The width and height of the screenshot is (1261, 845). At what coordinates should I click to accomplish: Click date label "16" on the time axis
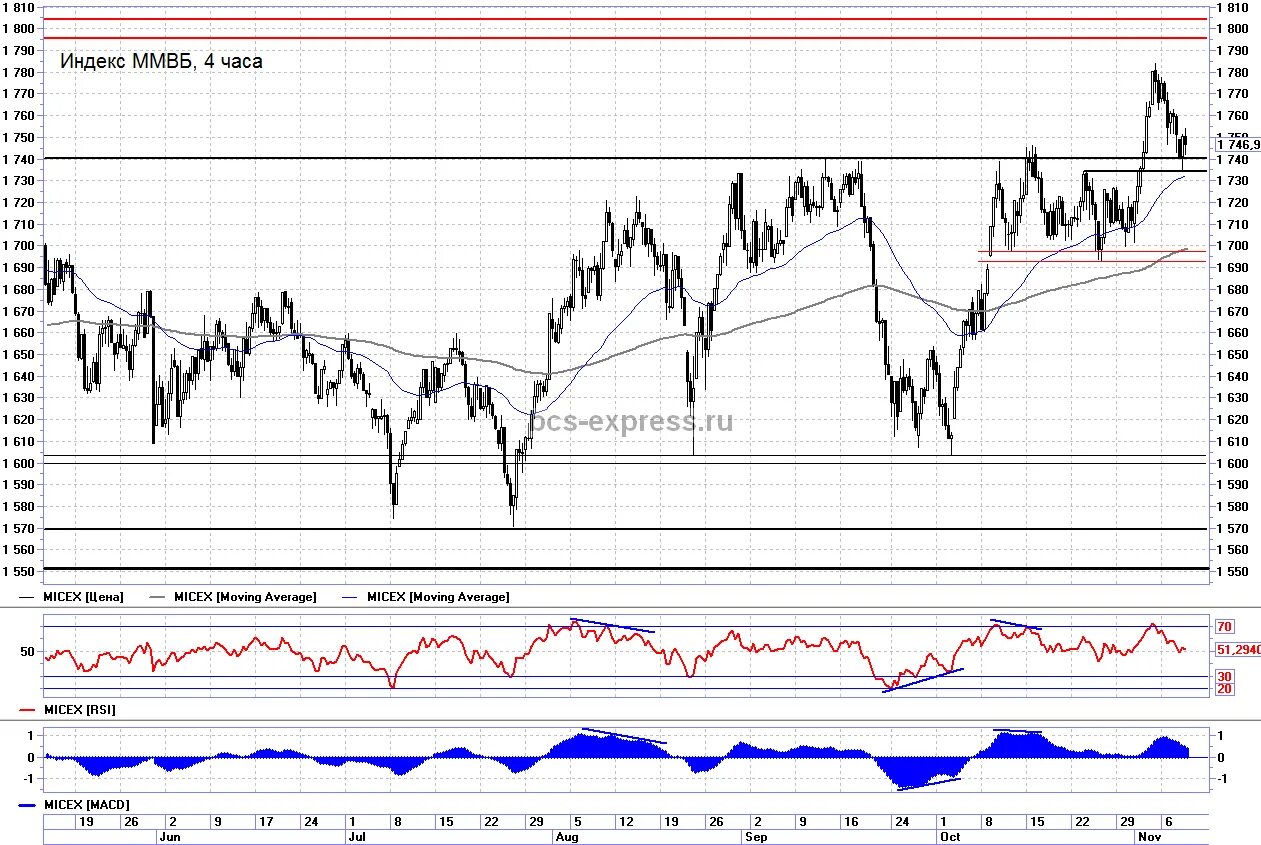point(851,822)
